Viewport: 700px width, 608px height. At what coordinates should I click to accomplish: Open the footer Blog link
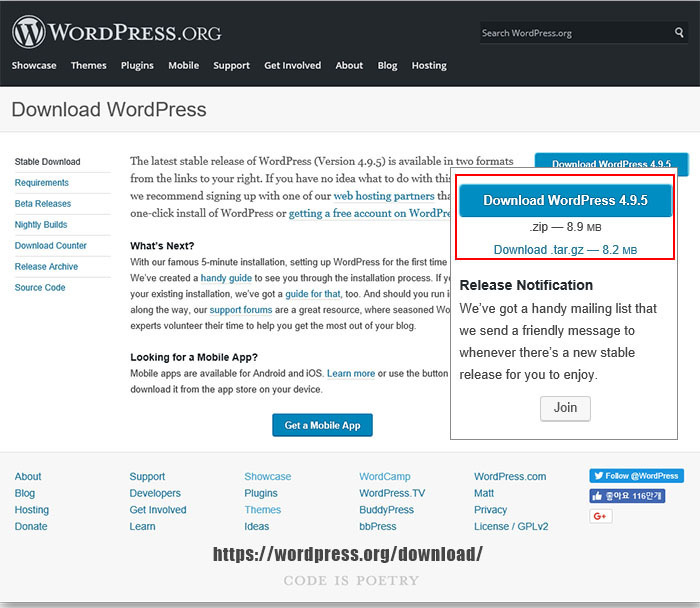(25, 493)
